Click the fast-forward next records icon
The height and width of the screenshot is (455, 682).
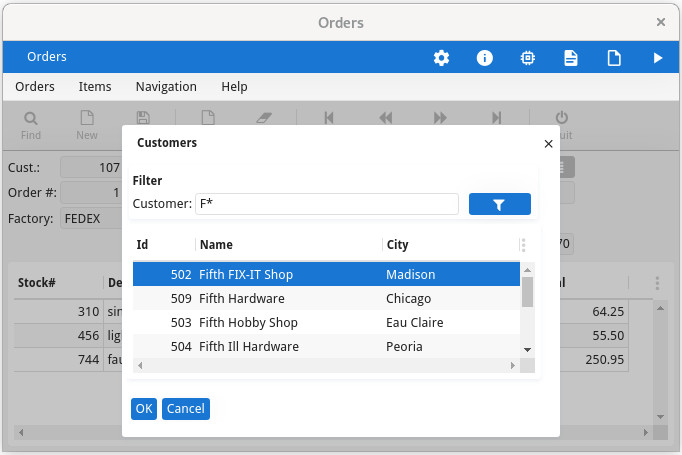pos(440,117)
